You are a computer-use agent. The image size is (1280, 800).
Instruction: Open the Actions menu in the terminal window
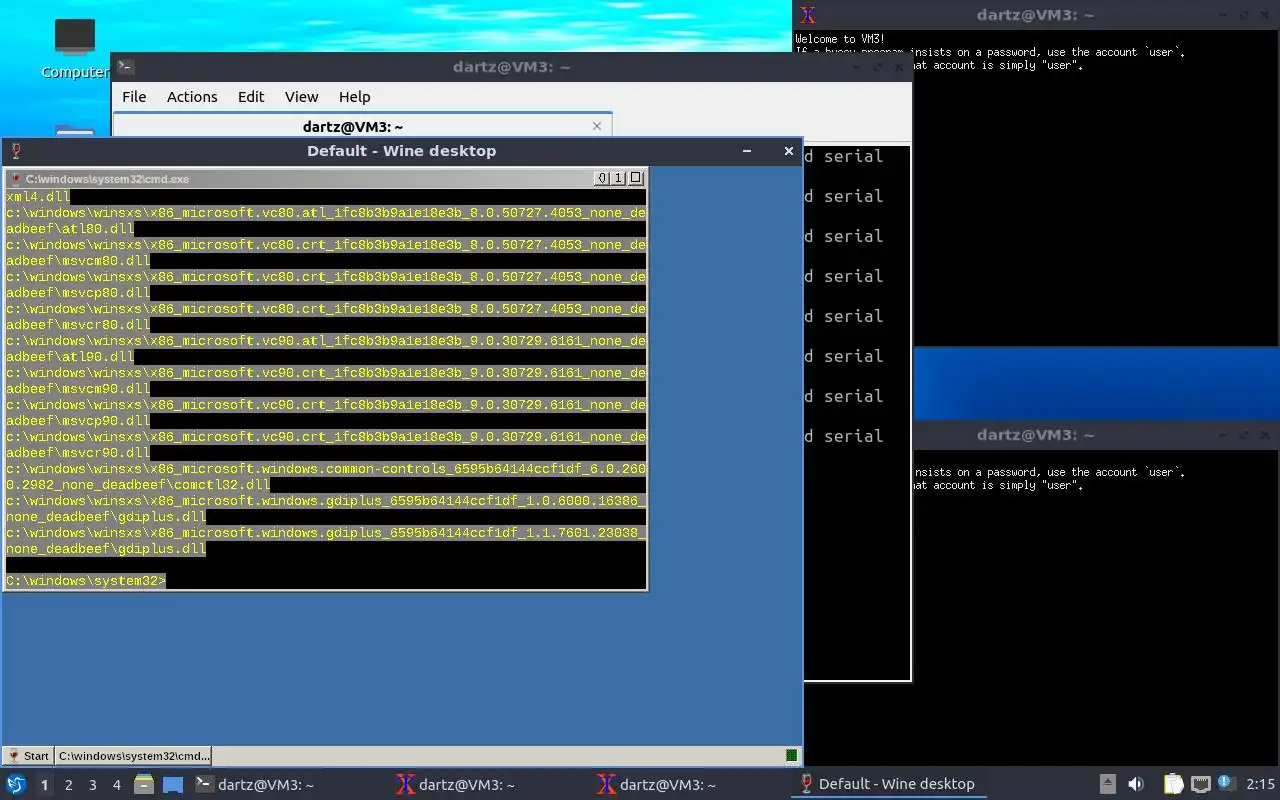192,97
